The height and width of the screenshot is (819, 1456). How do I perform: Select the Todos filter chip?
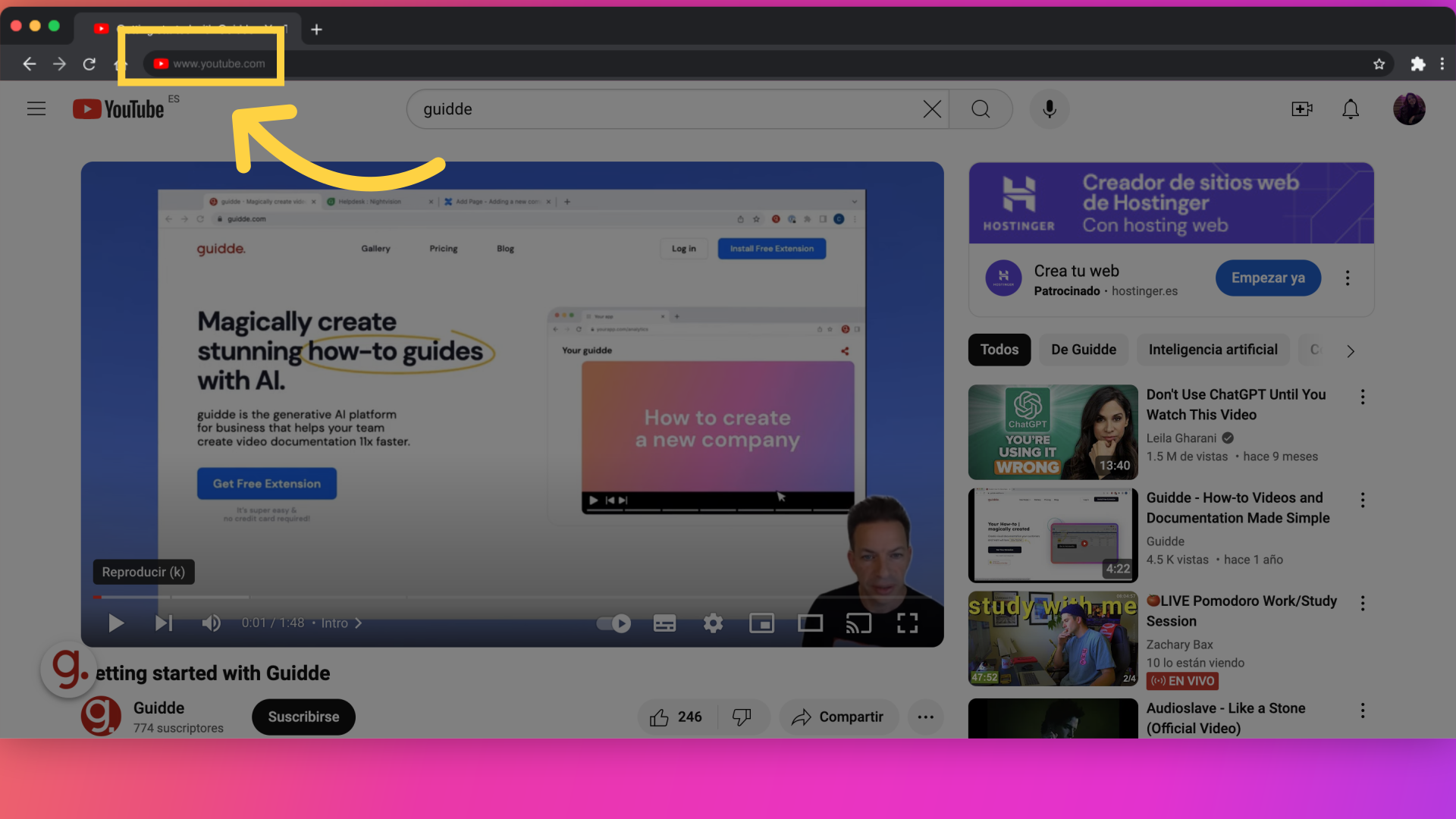coord(999,350)
